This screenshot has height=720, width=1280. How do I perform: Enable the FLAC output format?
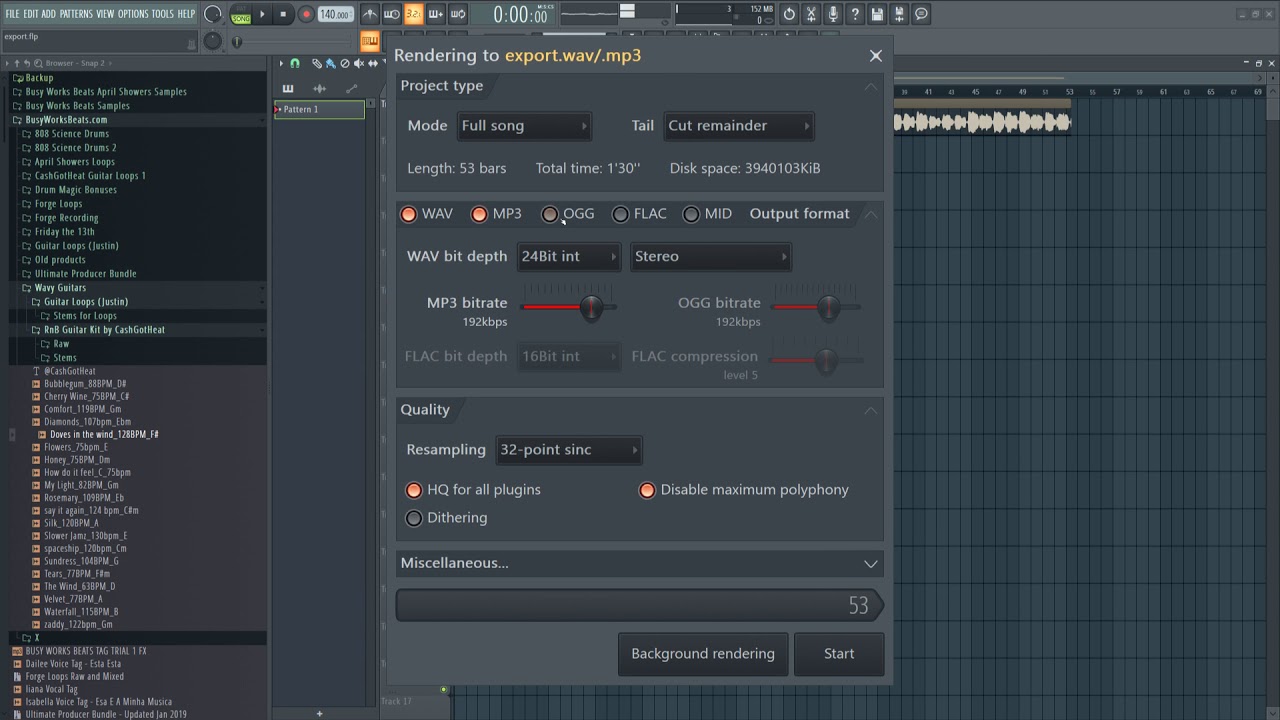click(621, 214)
